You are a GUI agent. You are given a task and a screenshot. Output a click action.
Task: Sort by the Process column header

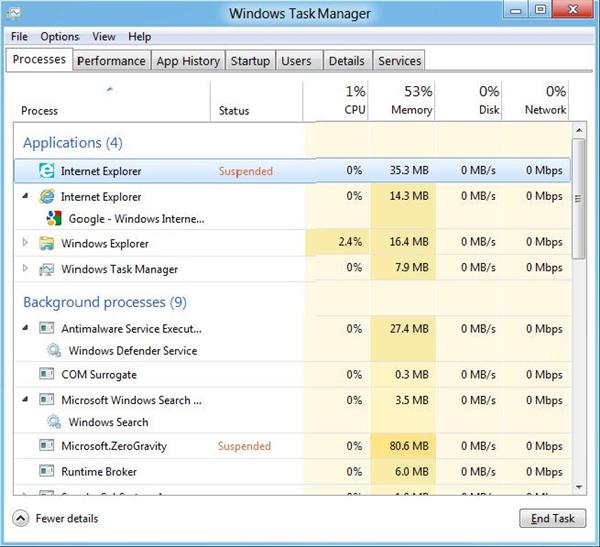click(x=111, y=101)
